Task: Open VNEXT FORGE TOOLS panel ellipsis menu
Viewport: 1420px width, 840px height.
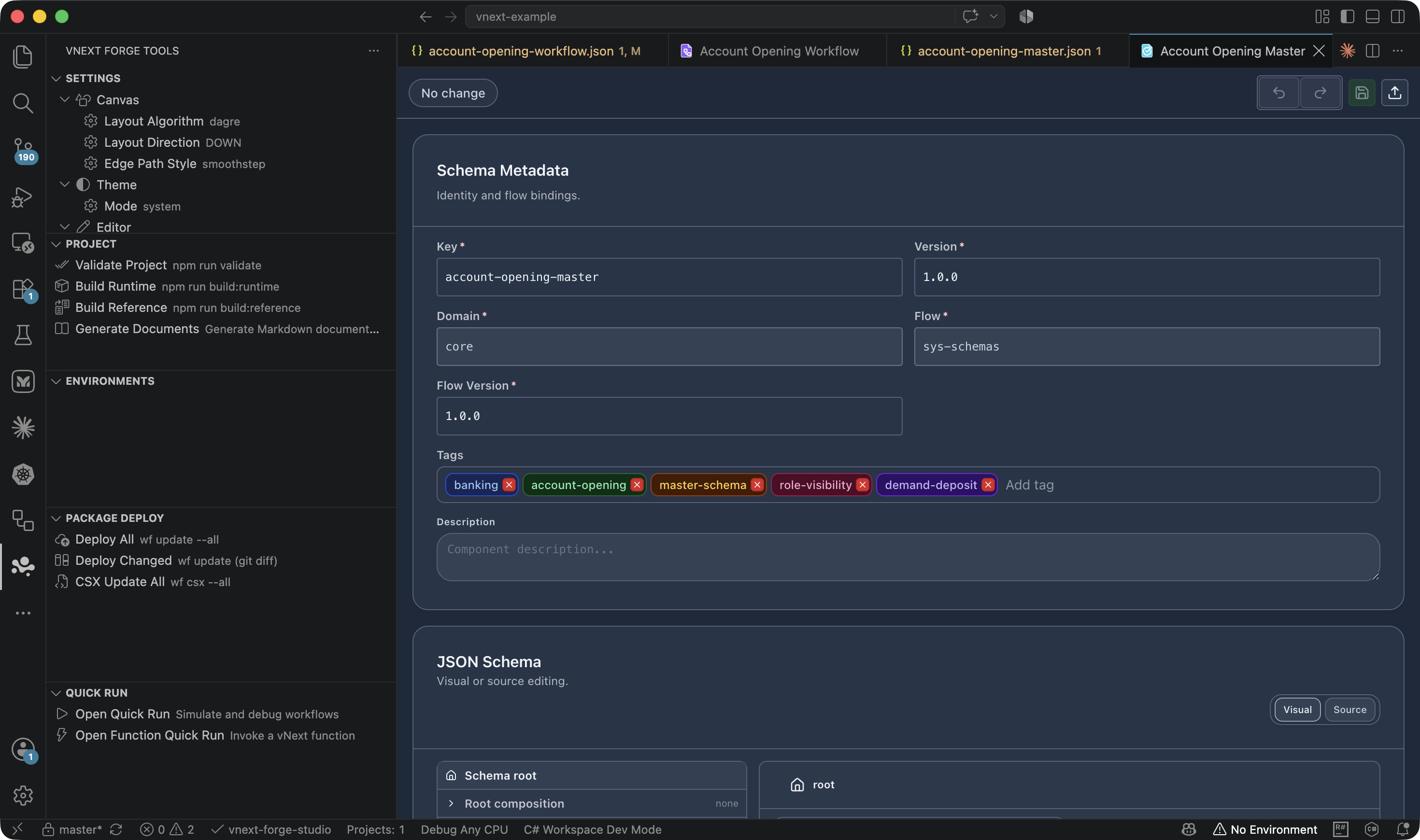Action: pos(374,50)
